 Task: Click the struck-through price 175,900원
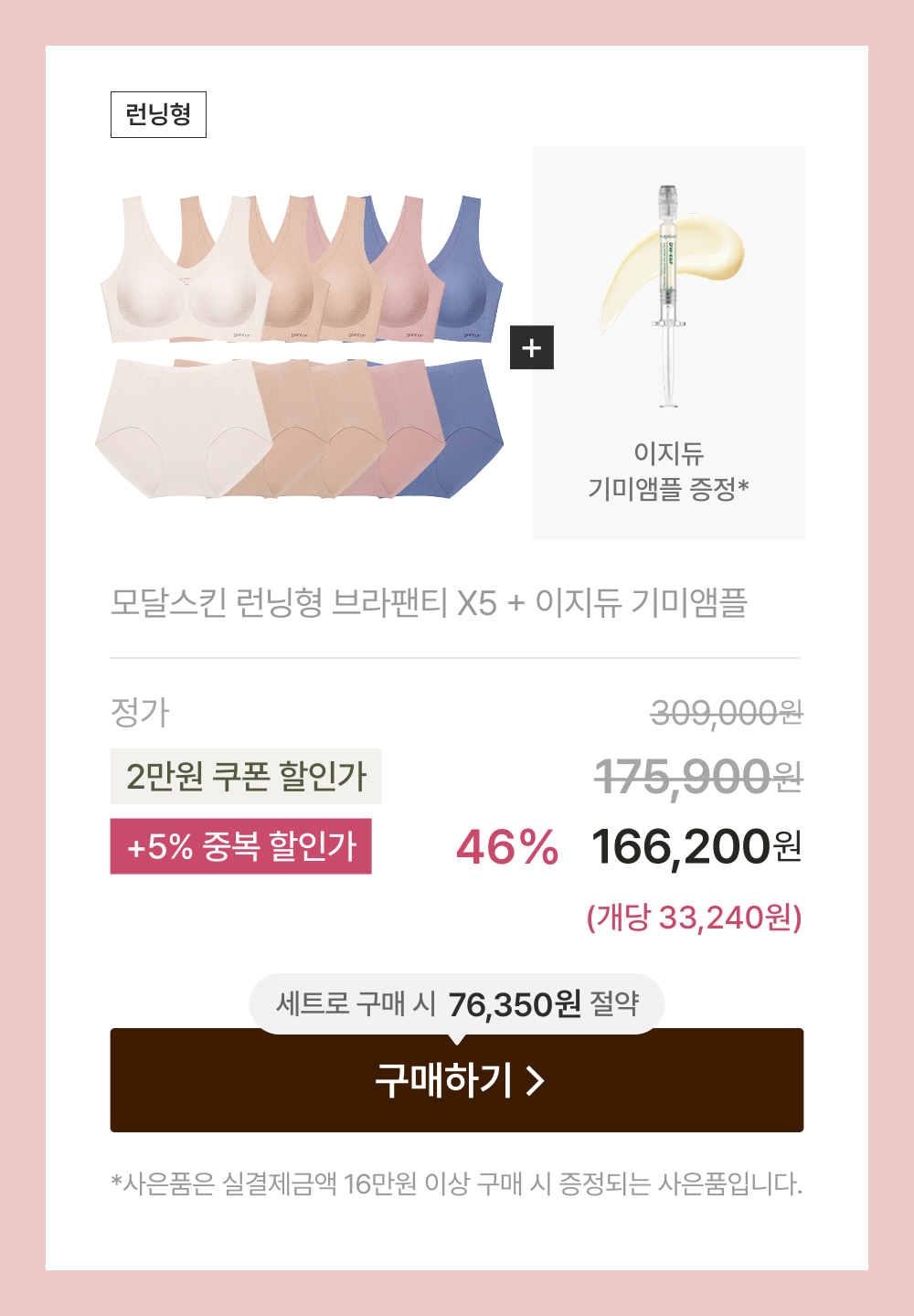click(x=698, y=778)
